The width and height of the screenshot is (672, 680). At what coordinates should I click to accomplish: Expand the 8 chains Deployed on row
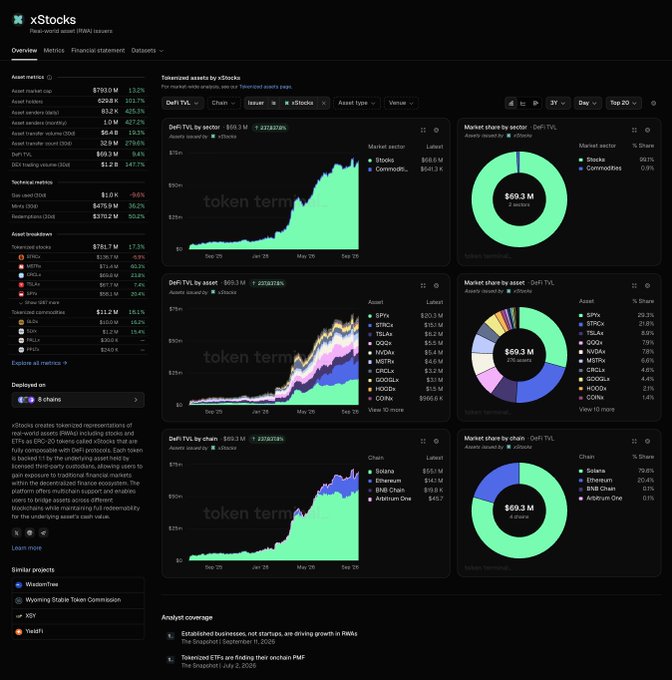pos(78,400)
